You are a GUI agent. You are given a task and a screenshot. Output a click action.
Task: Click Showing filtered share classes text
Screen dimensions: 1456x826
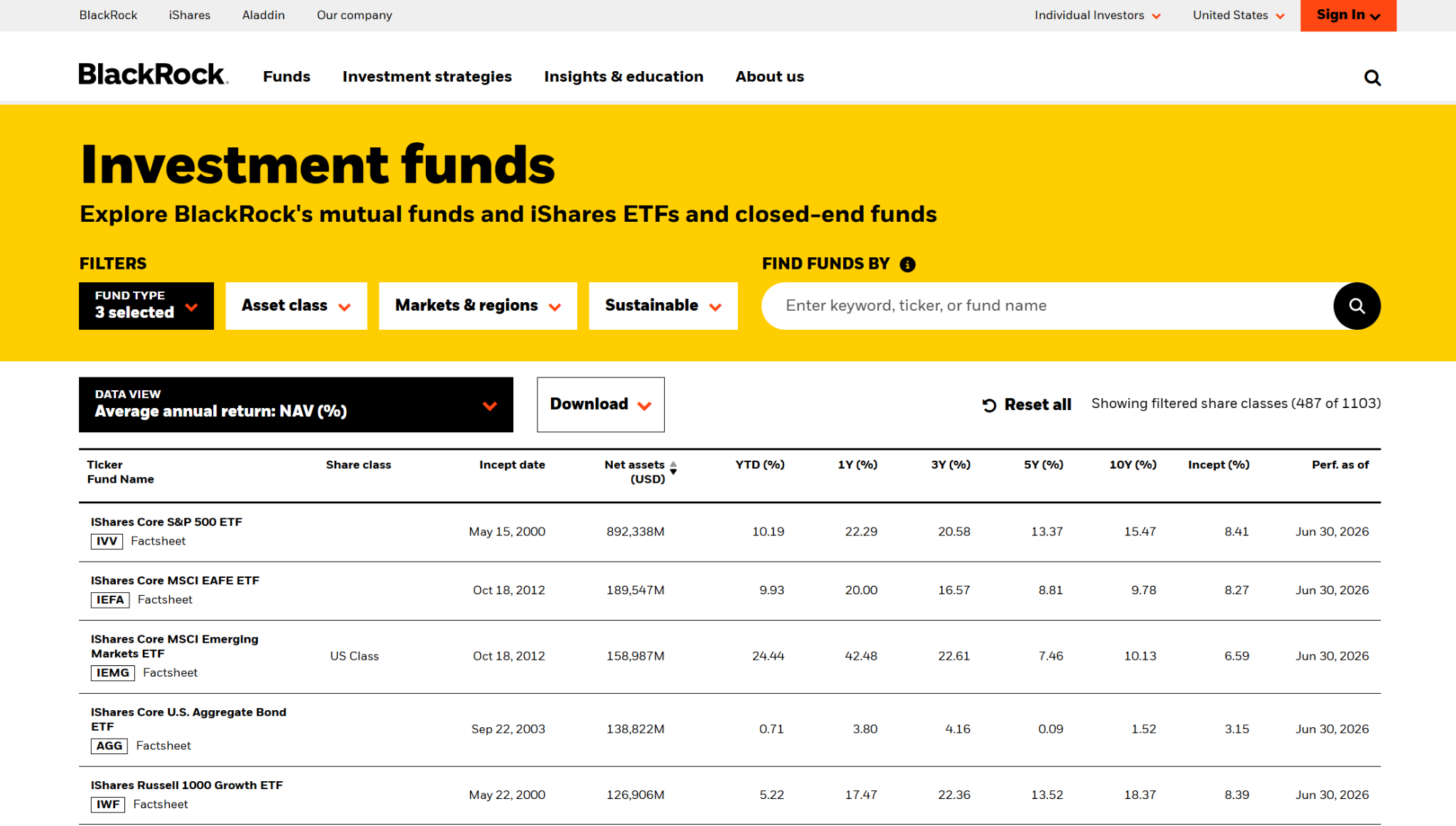coord(1236,404)
